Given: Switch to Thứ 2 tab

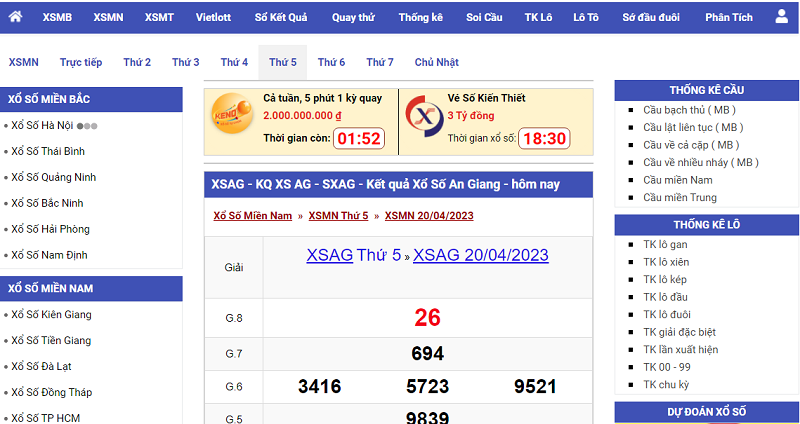Looking at the screenshot, I should [x=137, y=62].
